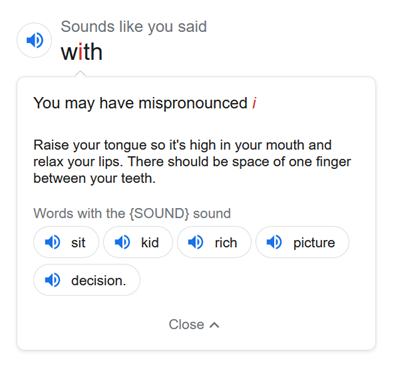Image resolution: width=396 pixels, height=371 pixels.
Task: Play pronunciation audio for the word "with"
Action: tap(34, 40)
